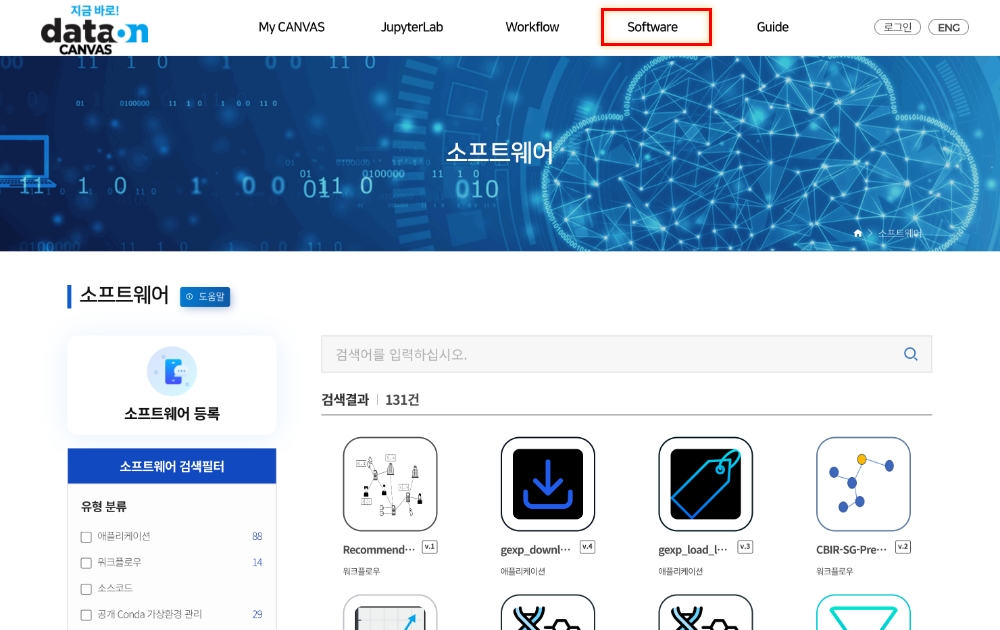Click the gexp_downl… software title
The width and height of the screenshot is (1000, 630).
(536, 549)
